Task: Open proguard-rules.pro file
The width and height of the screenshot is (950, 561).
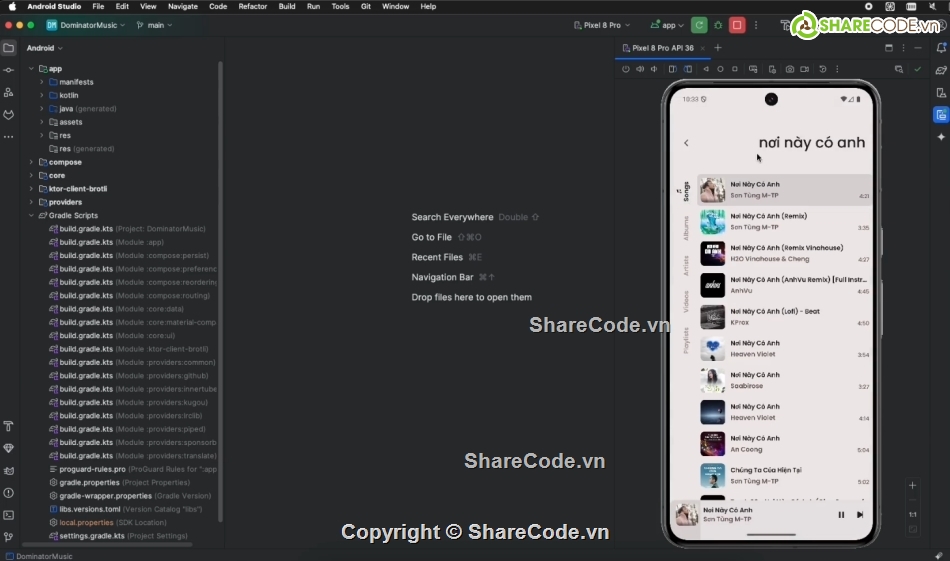Action: click(x=92, y=469)
